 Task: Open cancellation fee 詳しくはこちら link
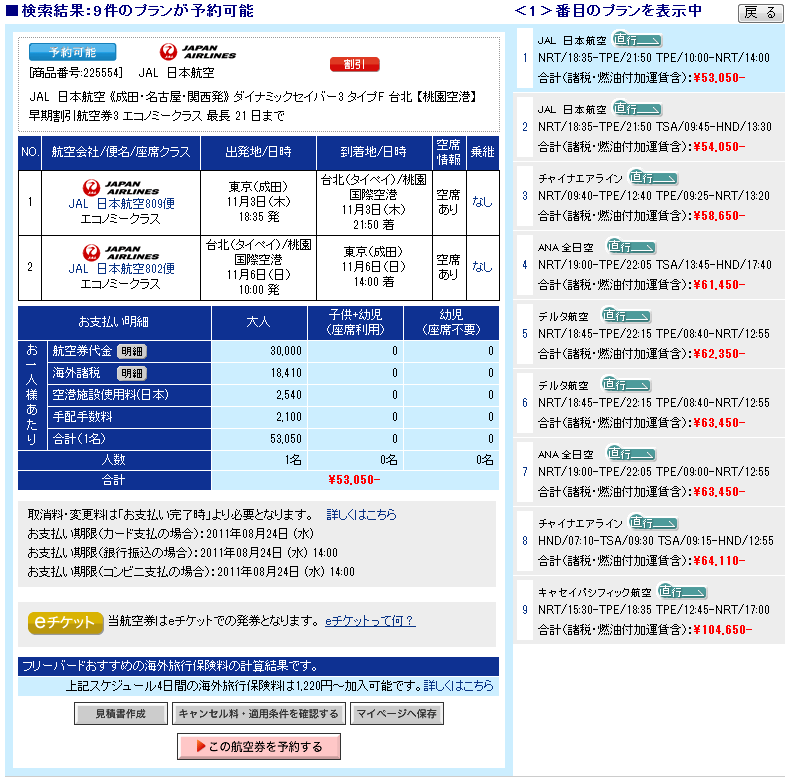tap(361, 514)
